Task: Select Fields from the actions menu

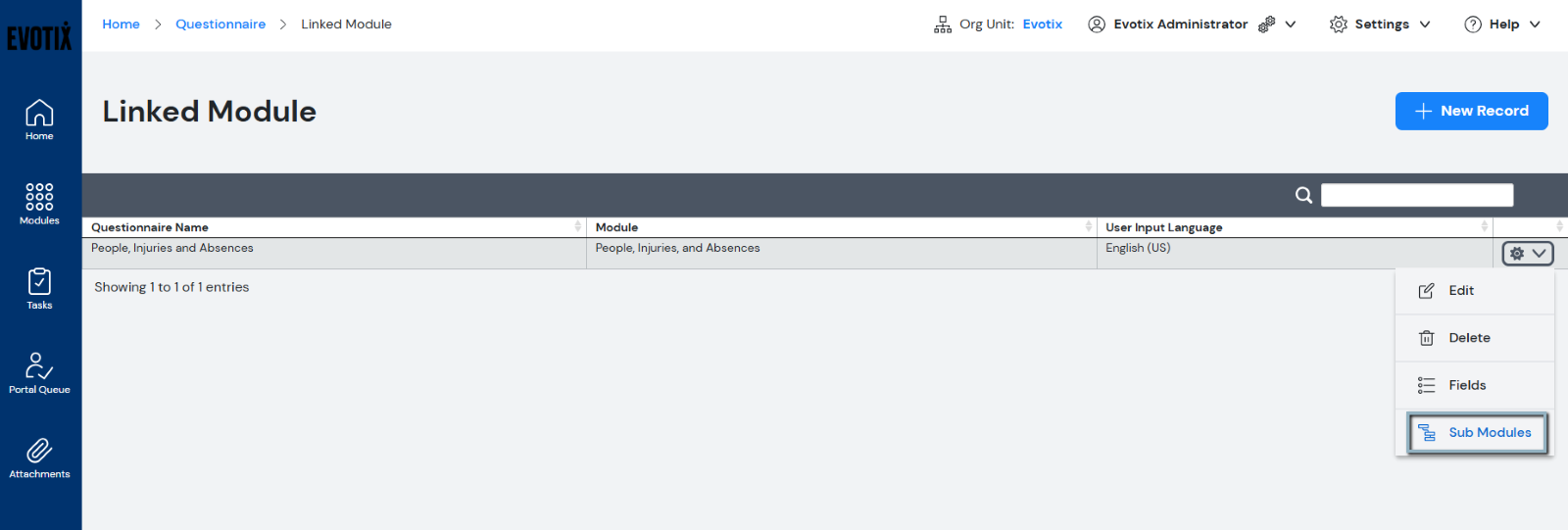Action: pos(1466,385)
